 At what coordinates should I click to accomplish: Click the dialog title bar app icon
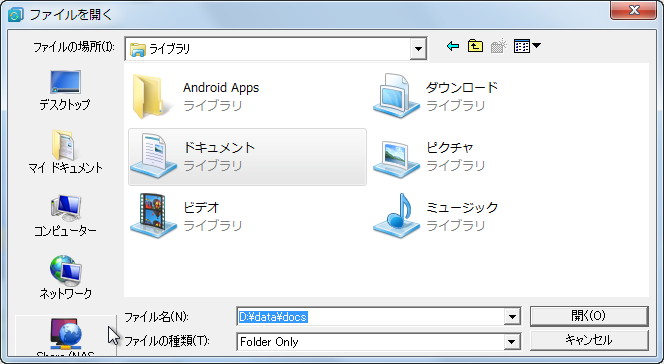pos(16,15)
